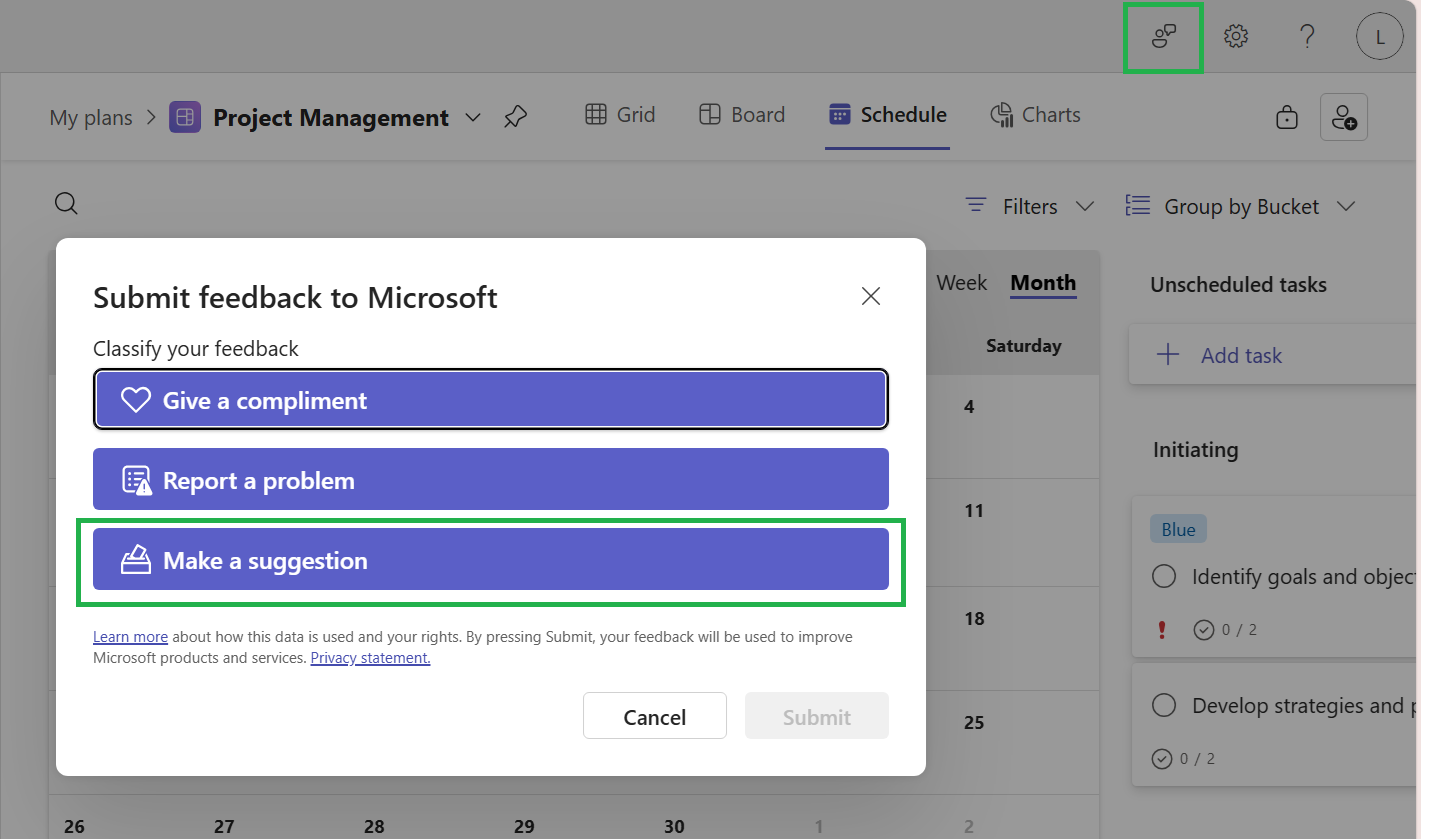Select calendar day 11
Viewport: 1455px width, 839px height.
(974, 511)
